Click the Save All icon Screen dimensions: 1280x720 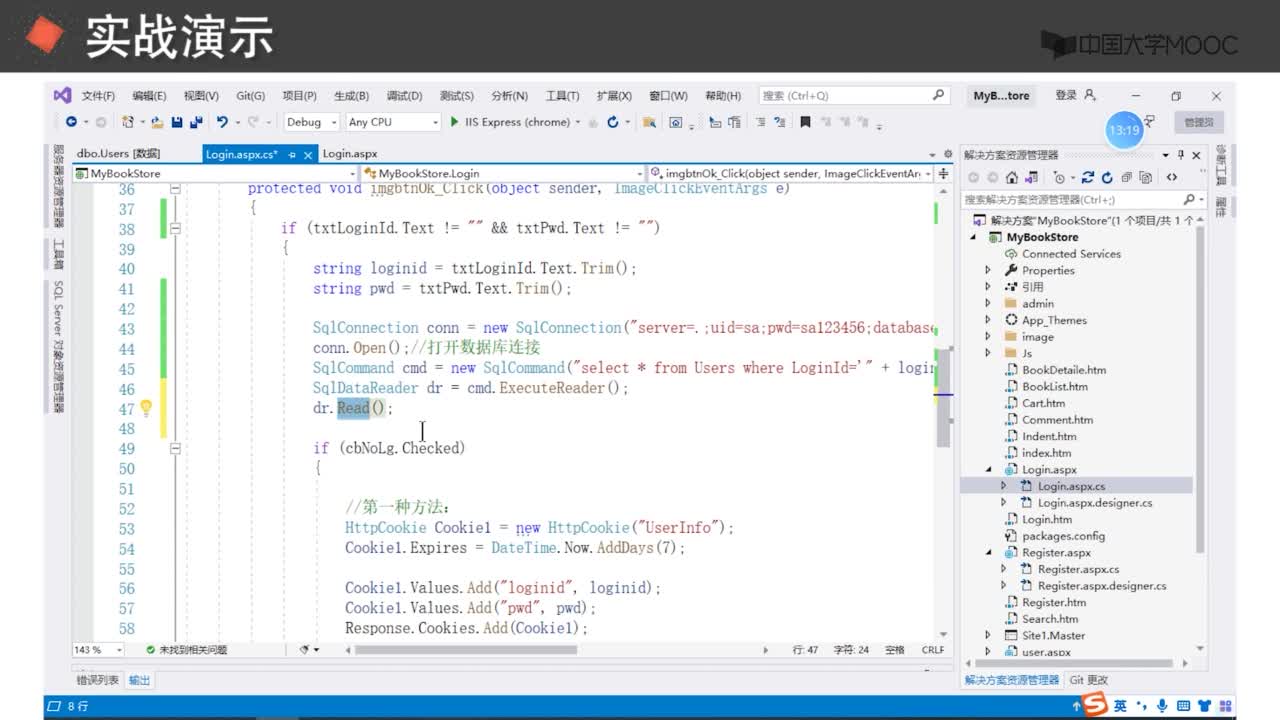coord(196,122)
